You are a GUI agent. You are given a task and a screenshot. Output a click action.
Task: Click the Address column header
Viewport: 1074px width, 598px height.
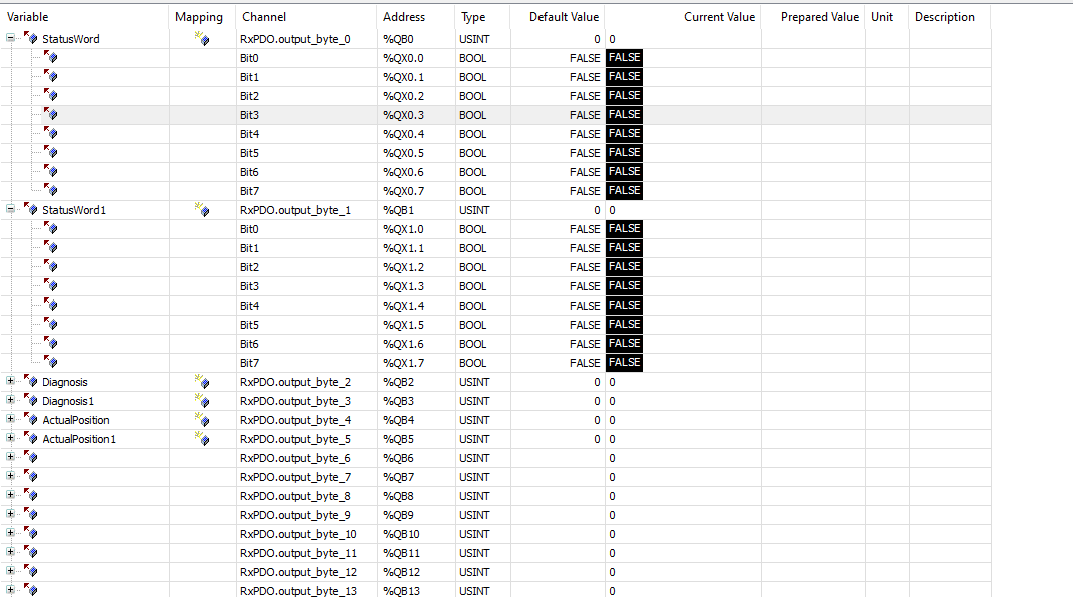click(404, 17)
